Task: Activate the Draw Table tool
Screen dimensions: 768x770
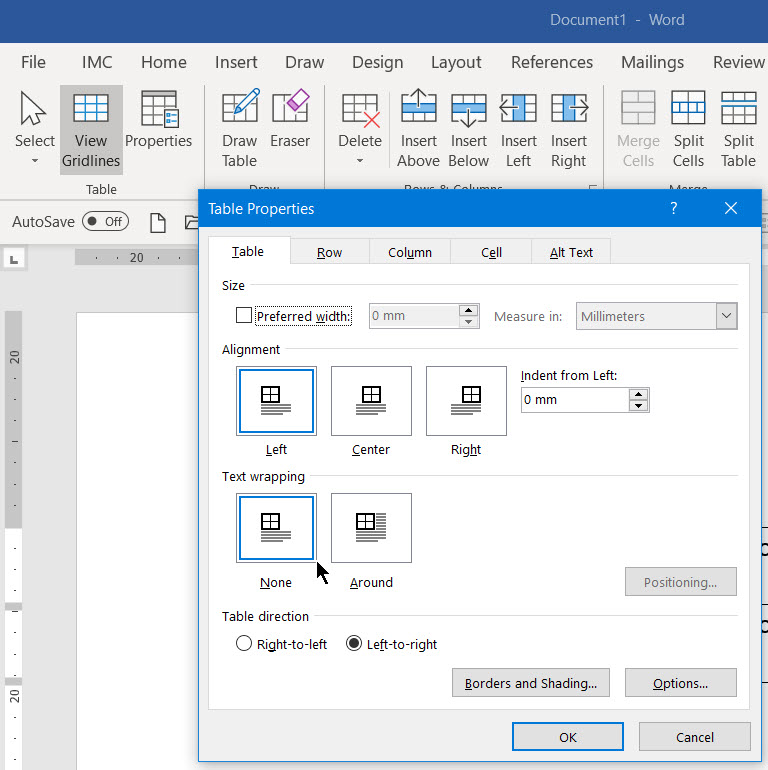Action: coord(239,130)
